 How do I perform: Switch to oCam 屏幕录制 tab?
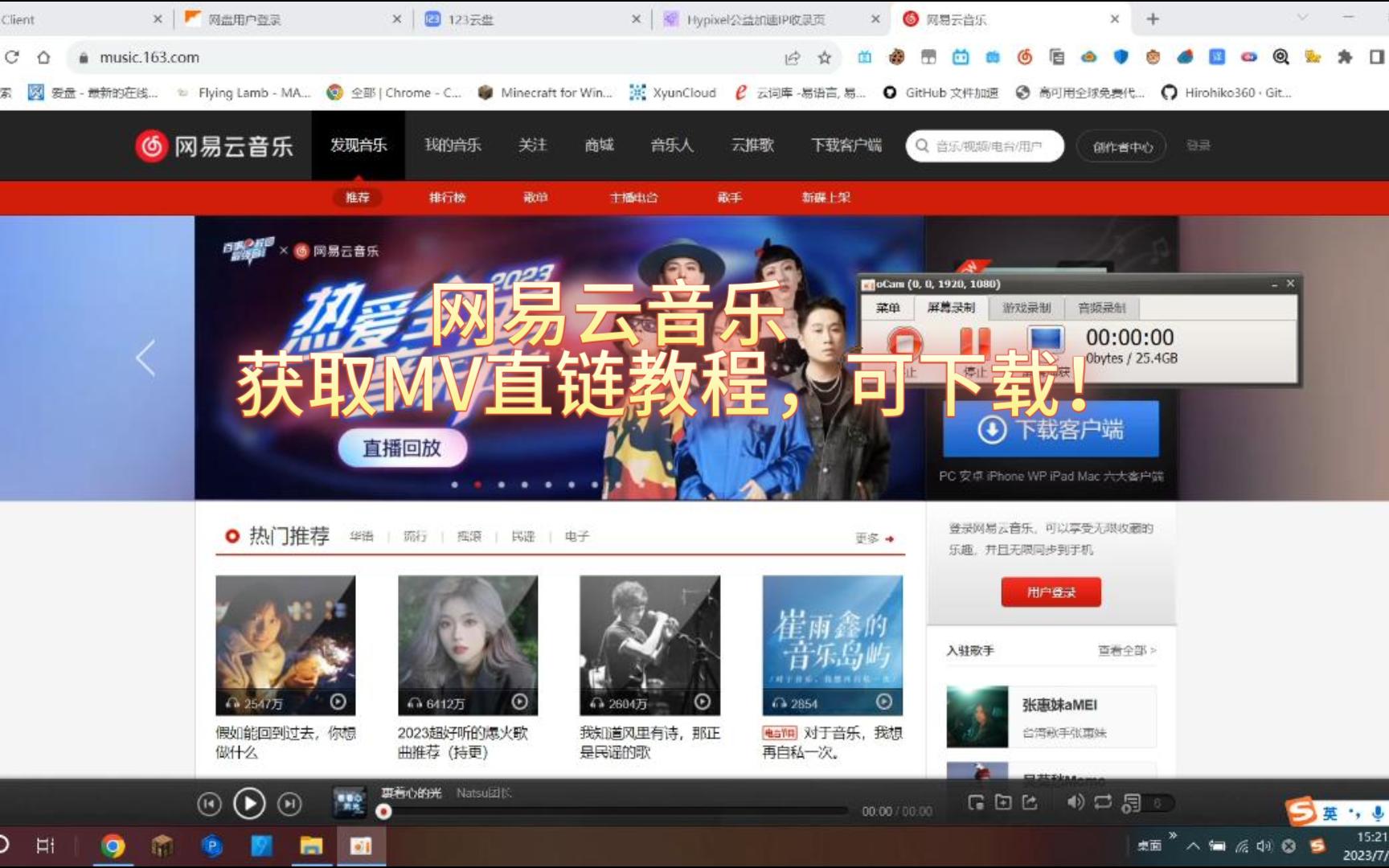click(x=951, y=308)
